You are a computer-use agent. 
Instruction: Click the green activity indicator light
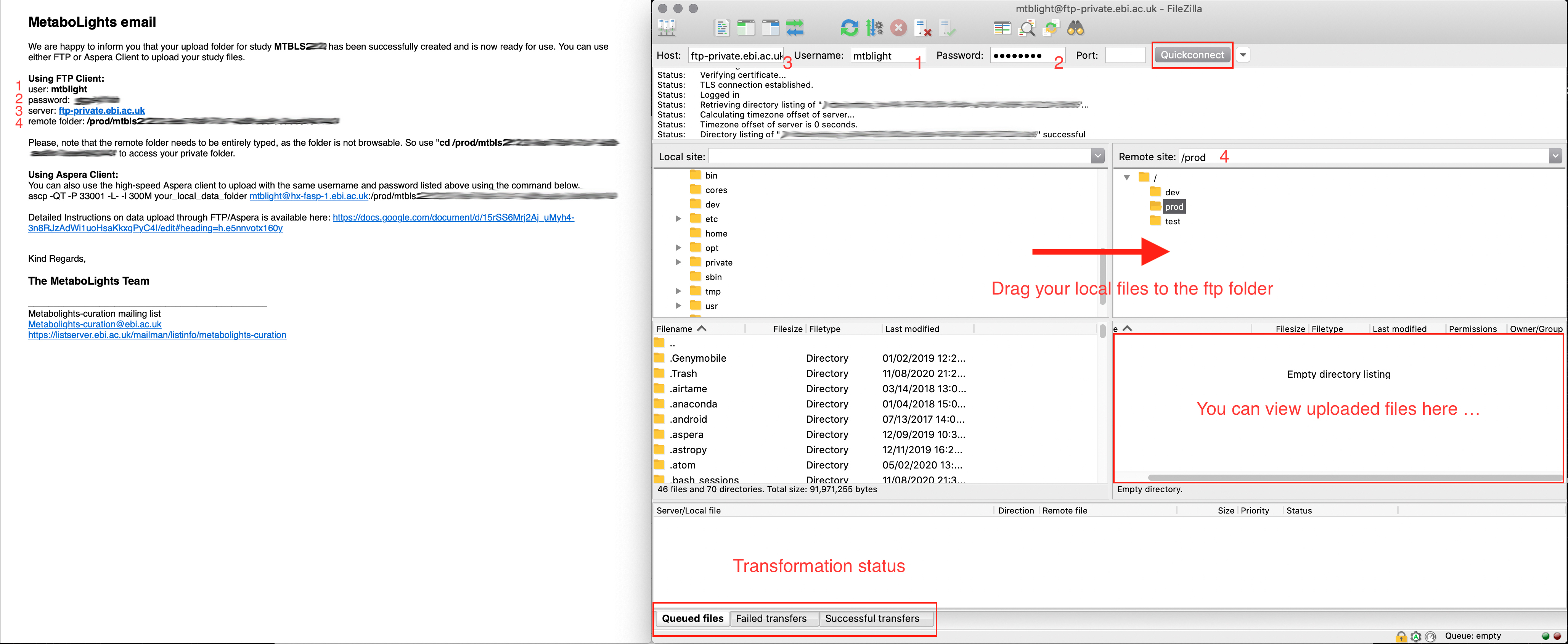tap(1546, 636)
